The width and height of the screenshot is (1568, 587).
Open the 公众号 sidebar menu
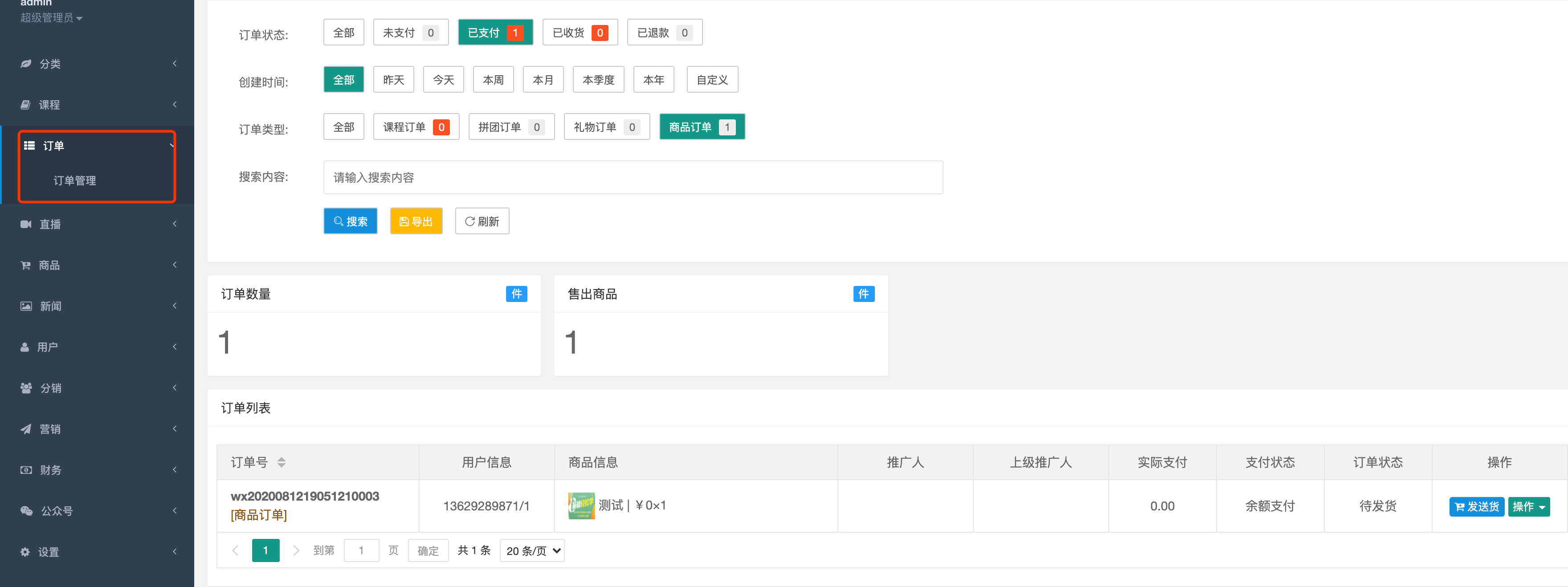(x=98, y=511)
